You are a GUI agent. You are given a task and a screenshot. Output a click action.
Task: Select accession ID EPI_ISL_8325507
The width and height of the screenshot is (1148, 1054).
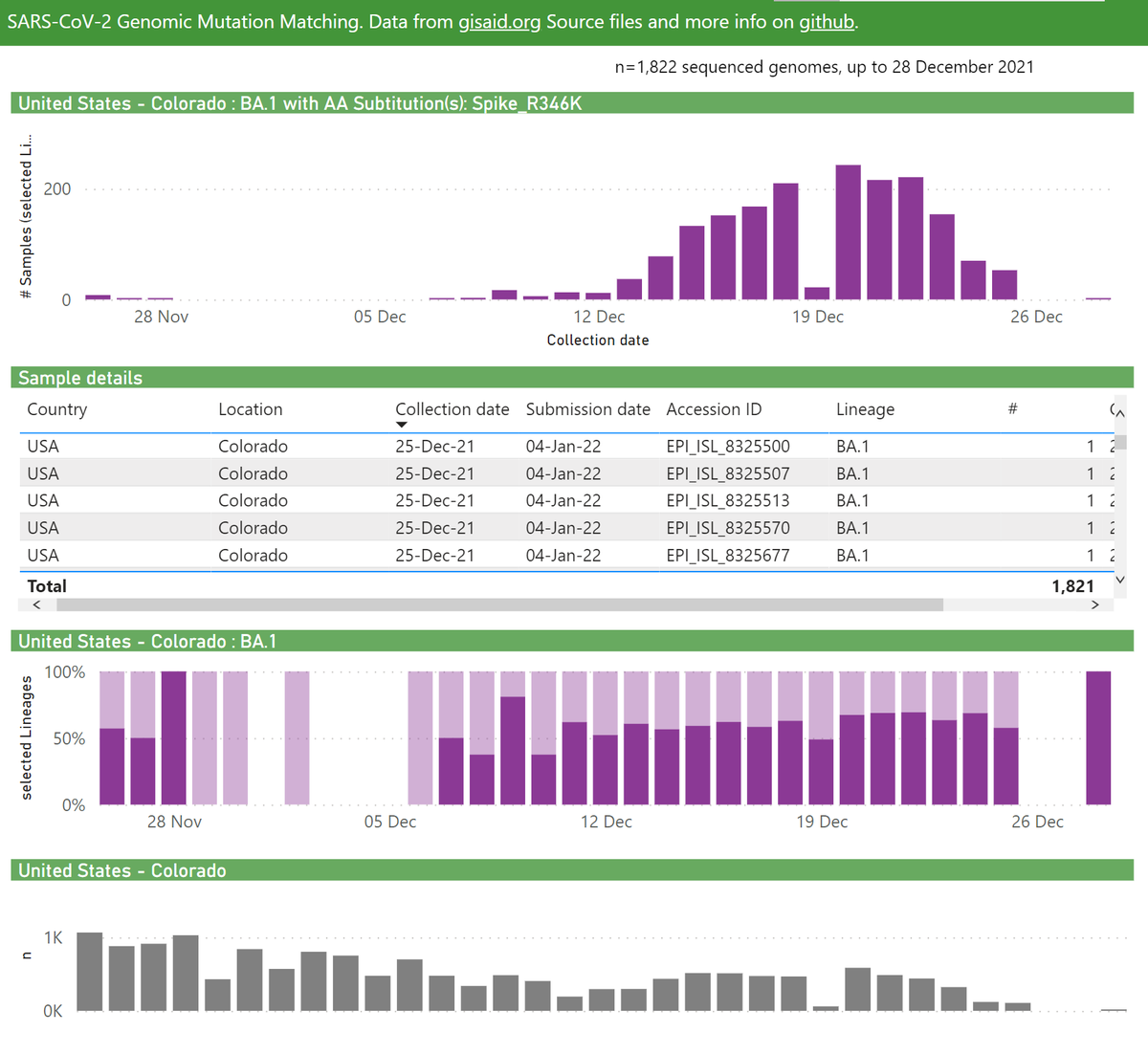click(x=728, y=473)
